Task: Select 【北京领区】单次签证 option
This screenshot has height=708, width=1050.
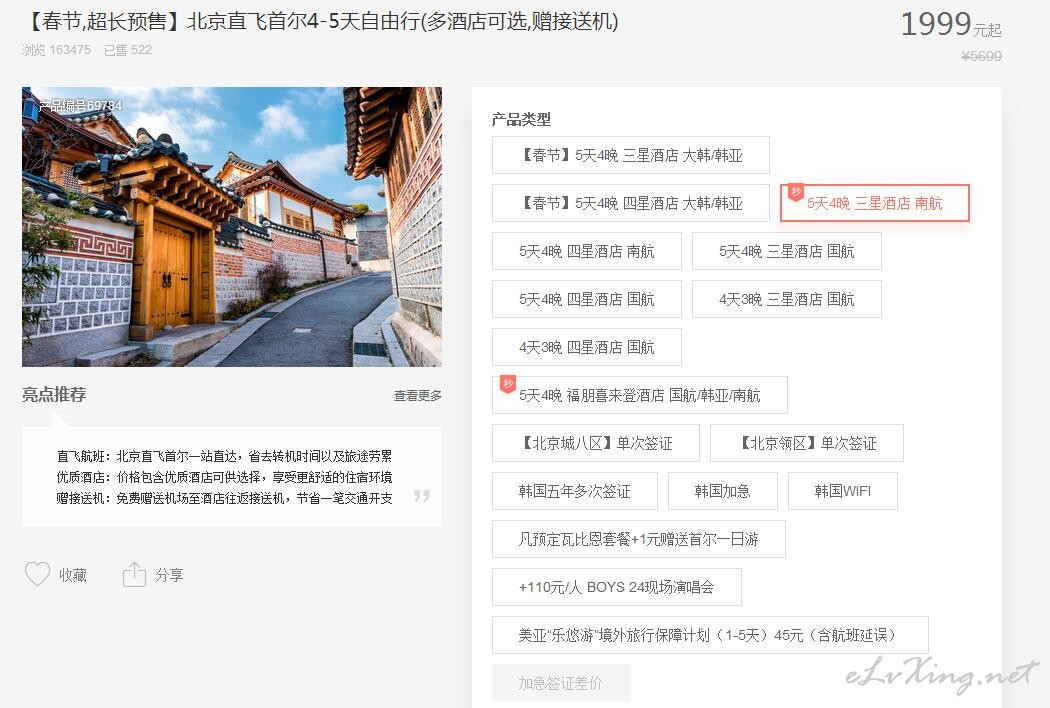Action: [x=807, y=443]
